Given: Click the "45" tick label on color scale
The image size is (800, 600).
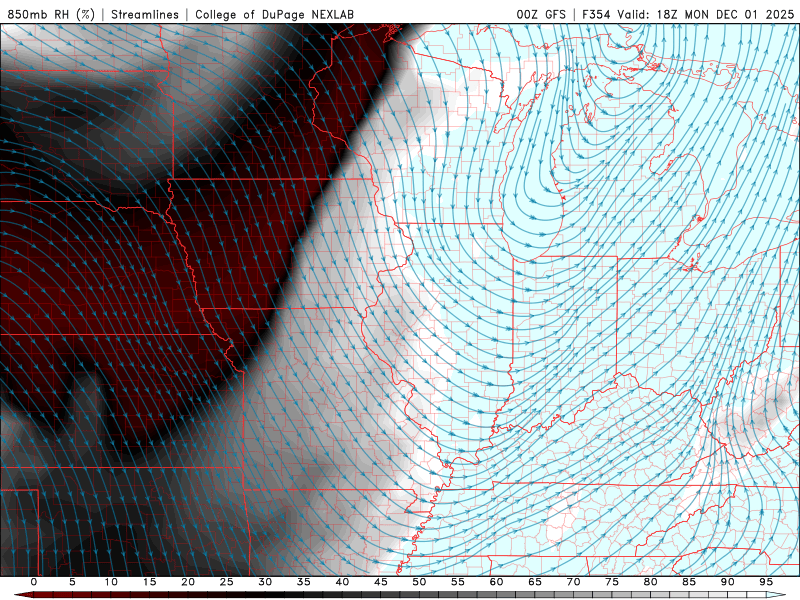Looking at the screenshot, I should pos(381,582).
